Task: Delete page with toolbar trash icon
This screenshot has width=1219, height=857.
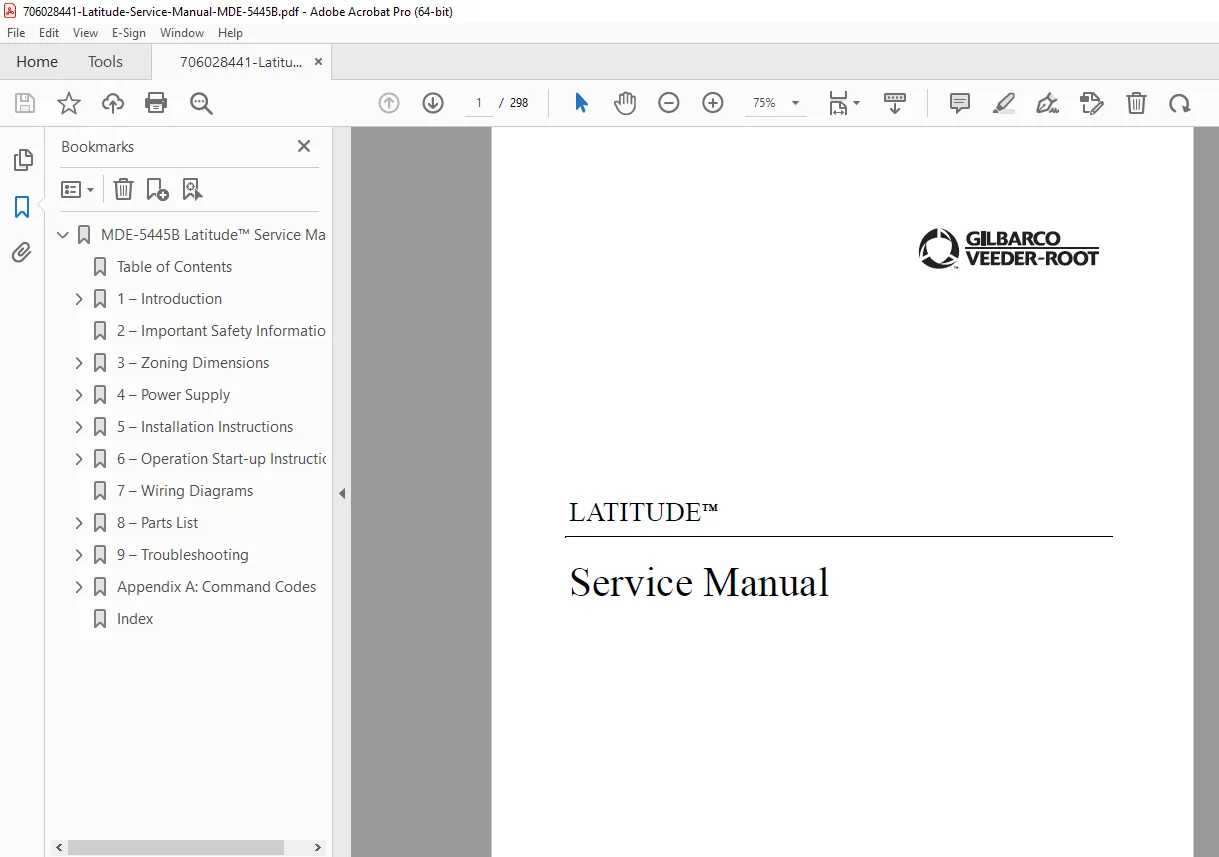Action: tap(1136, 103)
